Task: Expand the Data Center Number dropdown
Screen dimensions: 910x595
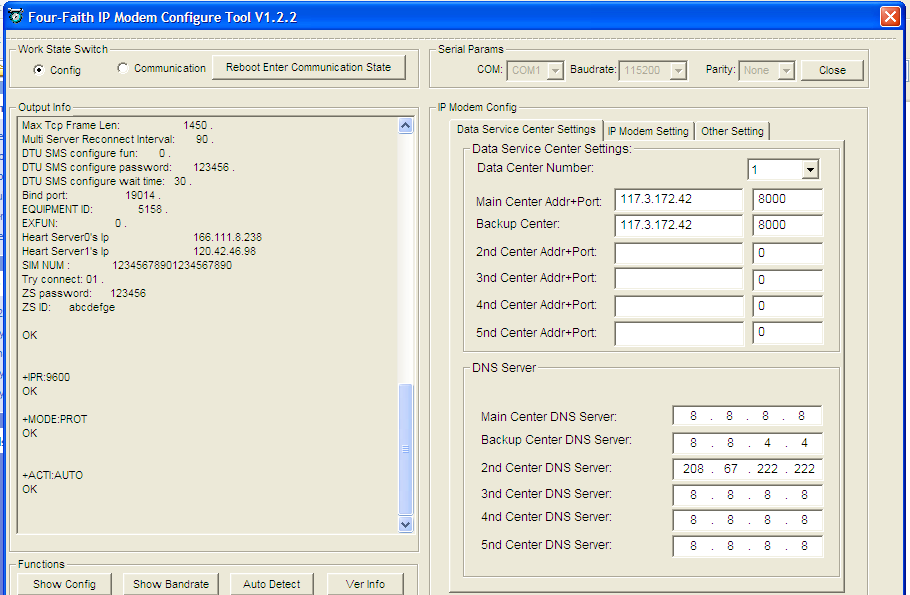Action: 810,170
